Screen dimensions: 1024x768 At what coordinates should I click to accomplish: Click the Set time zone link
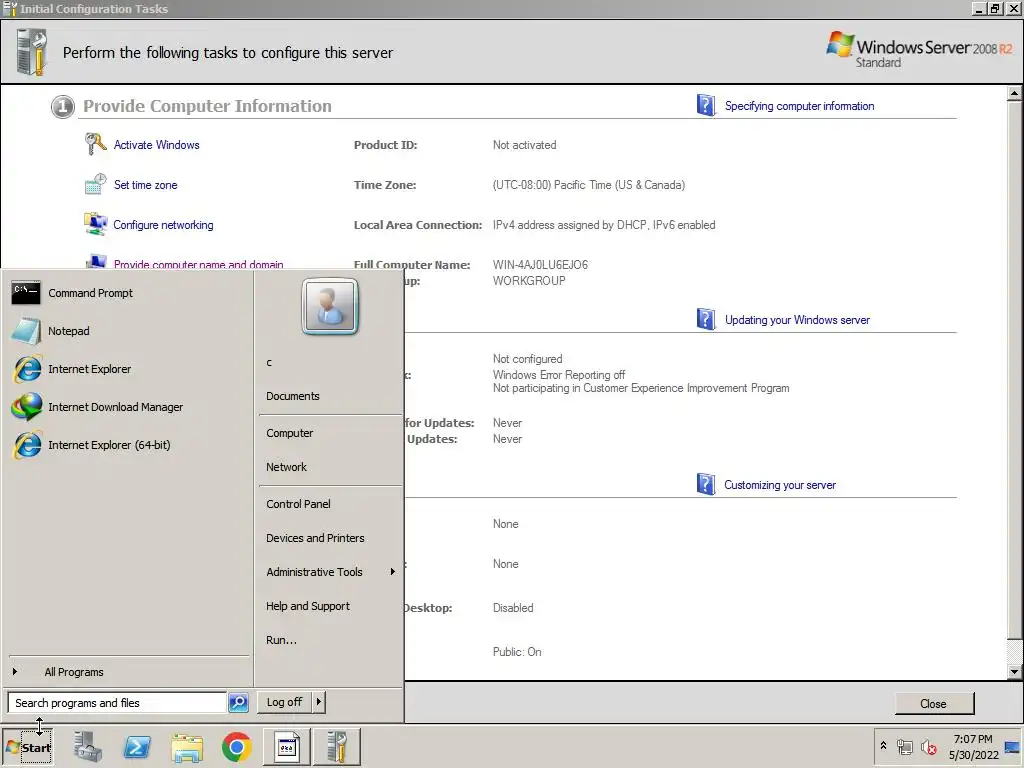pos(146,185)
